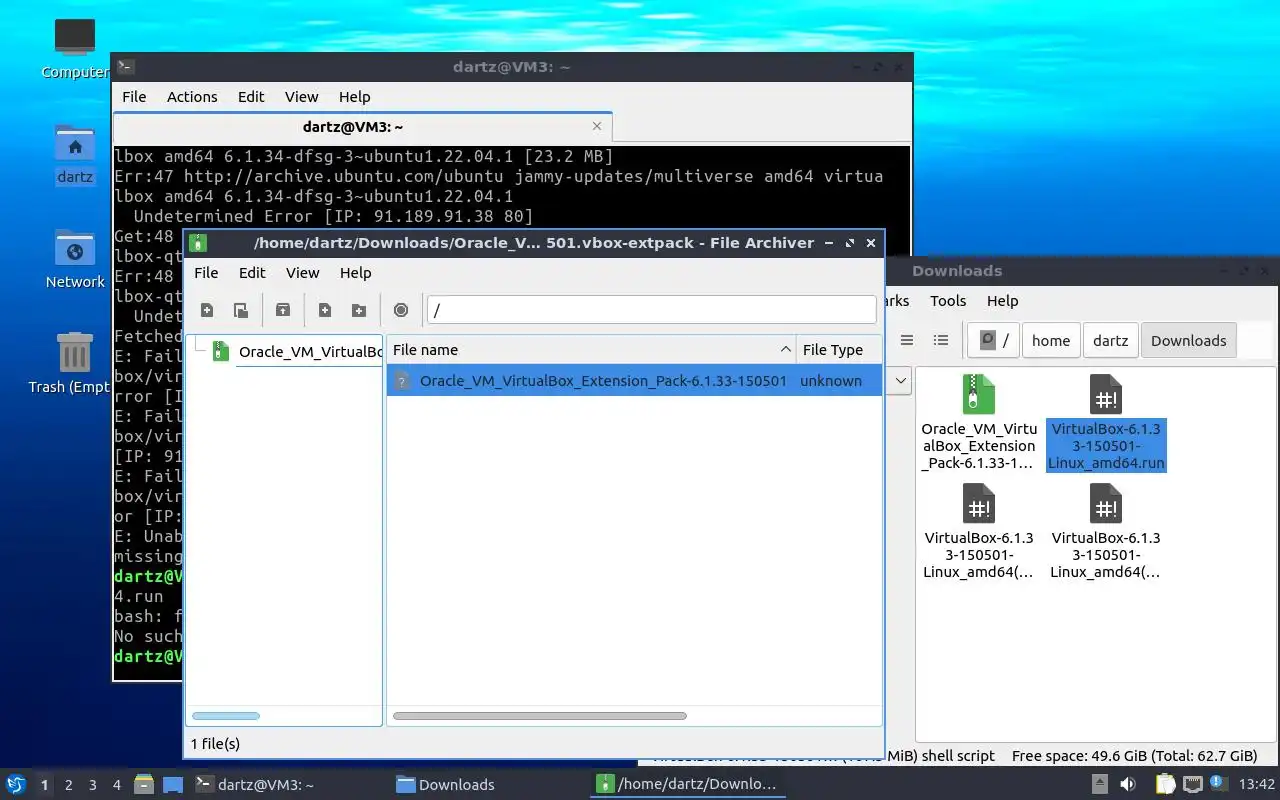This screenshot has width=1280, height=800.
Task: Open Help menu in terminal window
Action: pos(354,97)
